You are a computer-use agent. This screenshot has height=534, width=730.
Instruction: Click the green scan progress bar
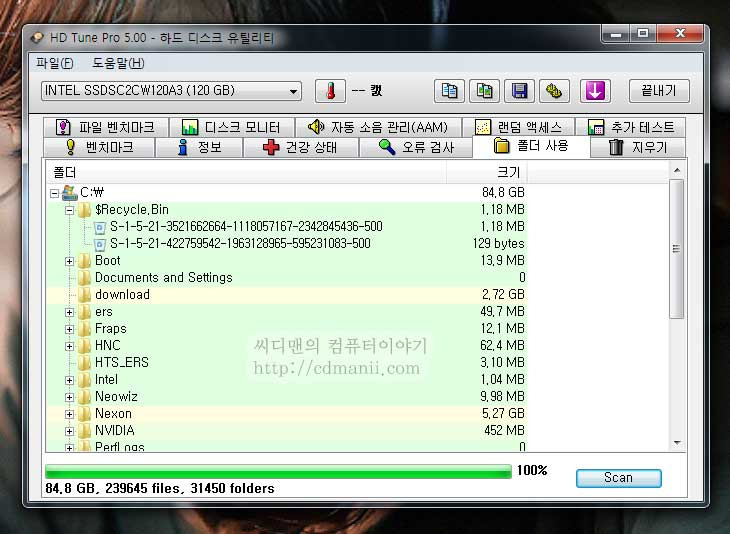(x=278, y=471)
